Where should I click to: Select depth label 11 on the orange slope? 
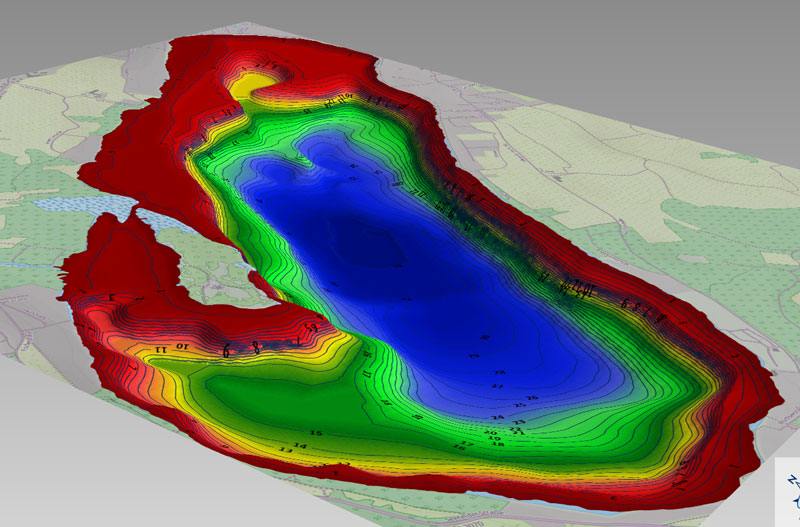(x=160, y=350)
